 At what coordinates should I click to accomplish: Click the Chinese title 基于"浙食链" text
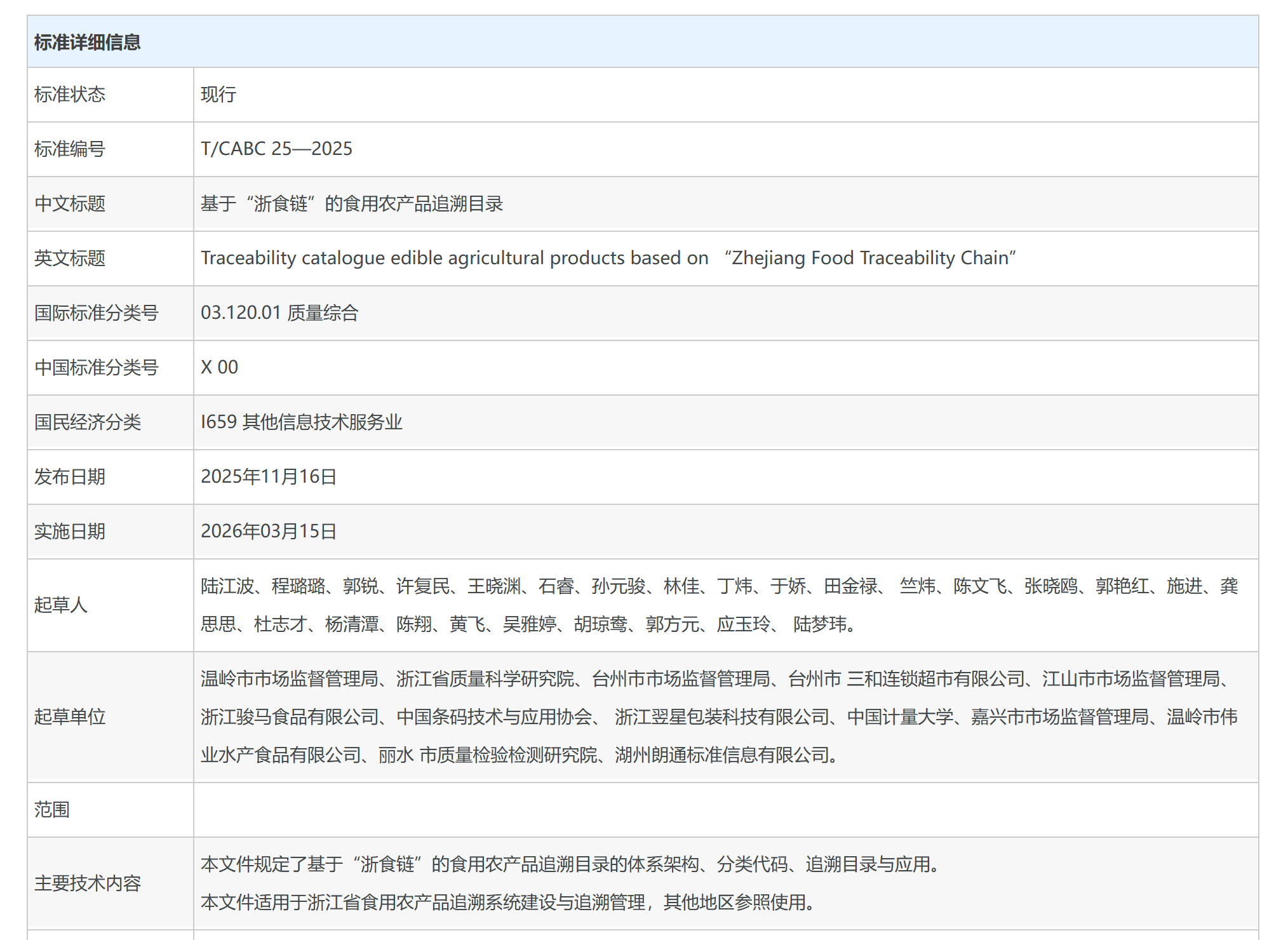tap(351, 204)
